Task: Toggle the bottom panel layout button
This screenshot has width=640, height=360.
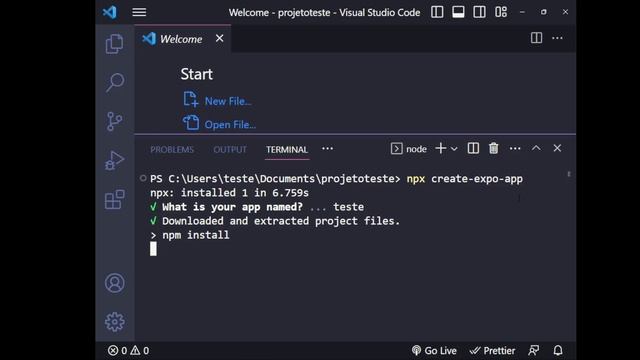Action: tap(458, 12)
